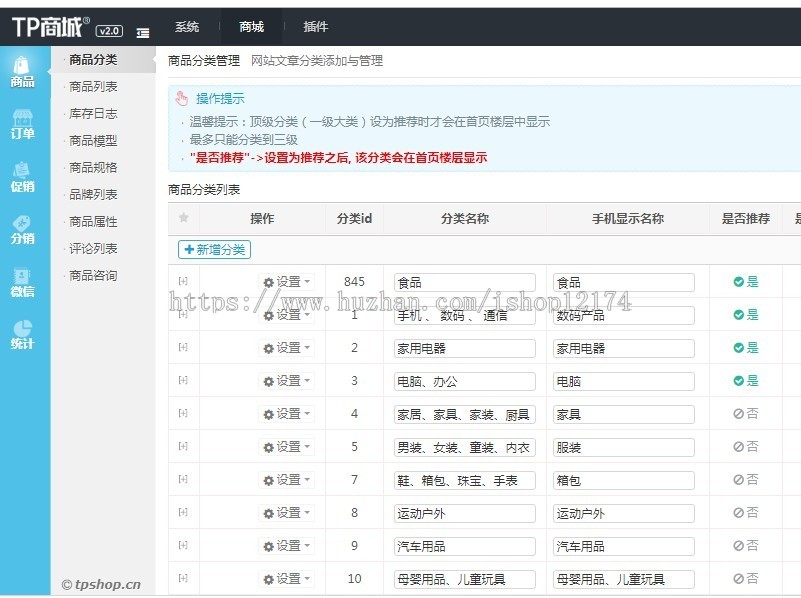801x598 pixels.
Task: Open 设置 dropdown for category id 1
Action: point(287,315)
